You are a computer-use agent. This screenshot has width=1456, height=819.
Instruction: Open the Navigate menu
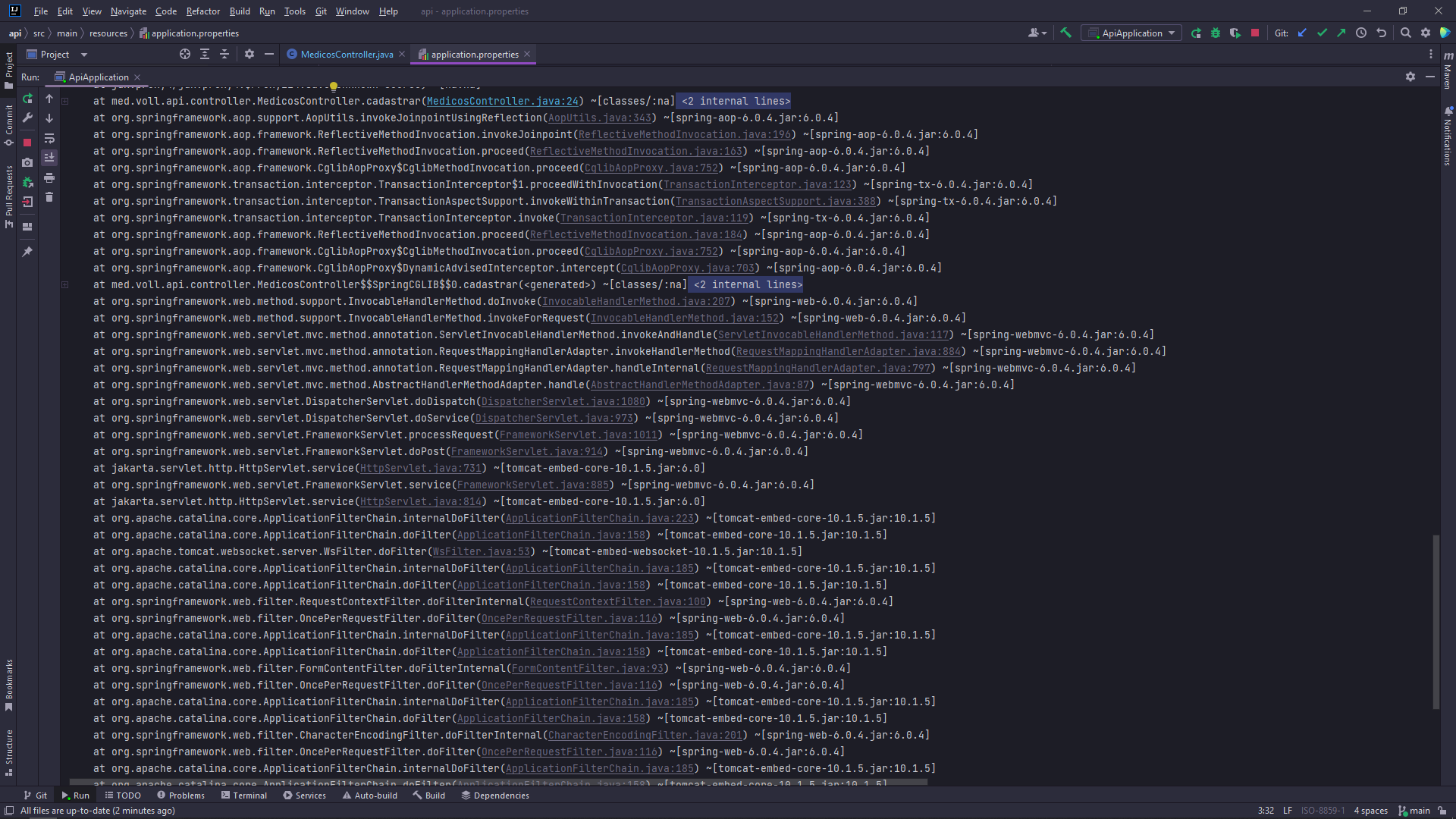point(128,11)
